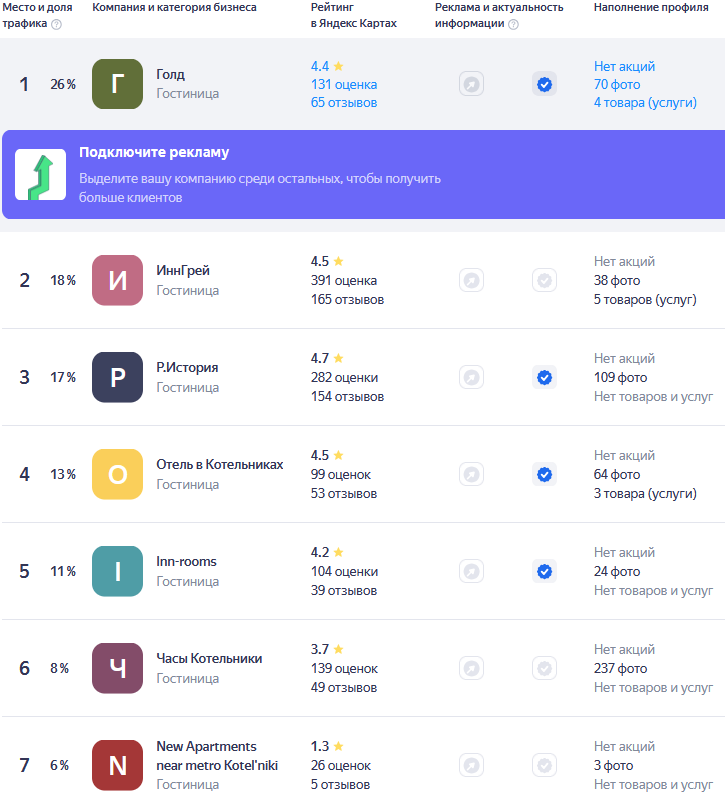Click the ad icon in Inn-rooms row

point(471,571)
